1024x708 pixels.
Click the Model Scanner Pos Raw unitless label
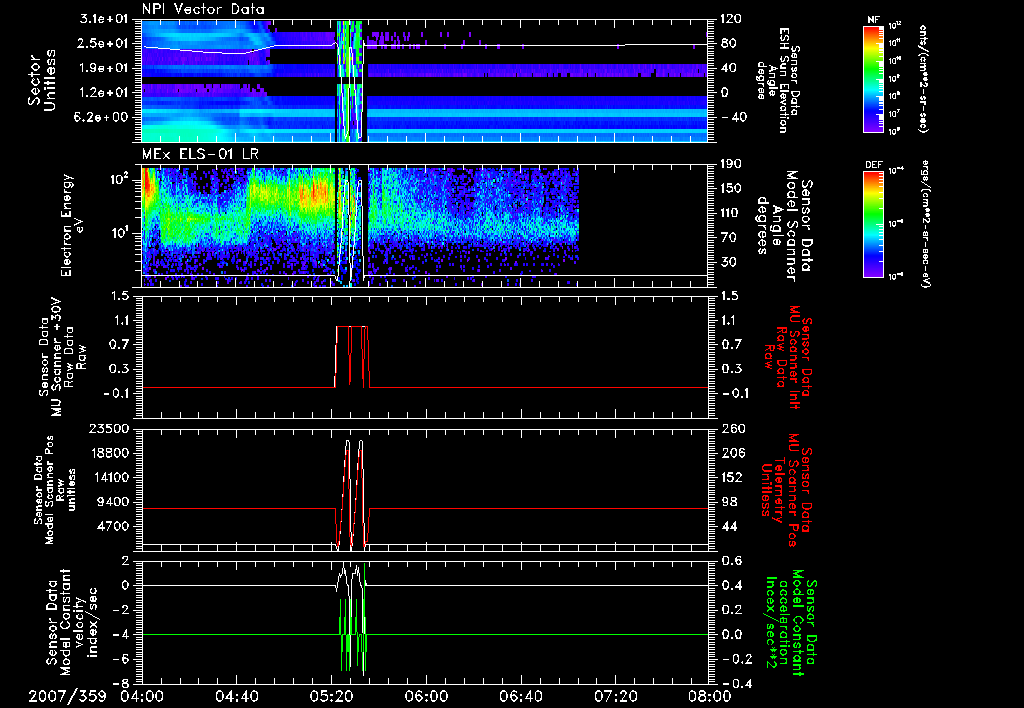tap(56, 490)
